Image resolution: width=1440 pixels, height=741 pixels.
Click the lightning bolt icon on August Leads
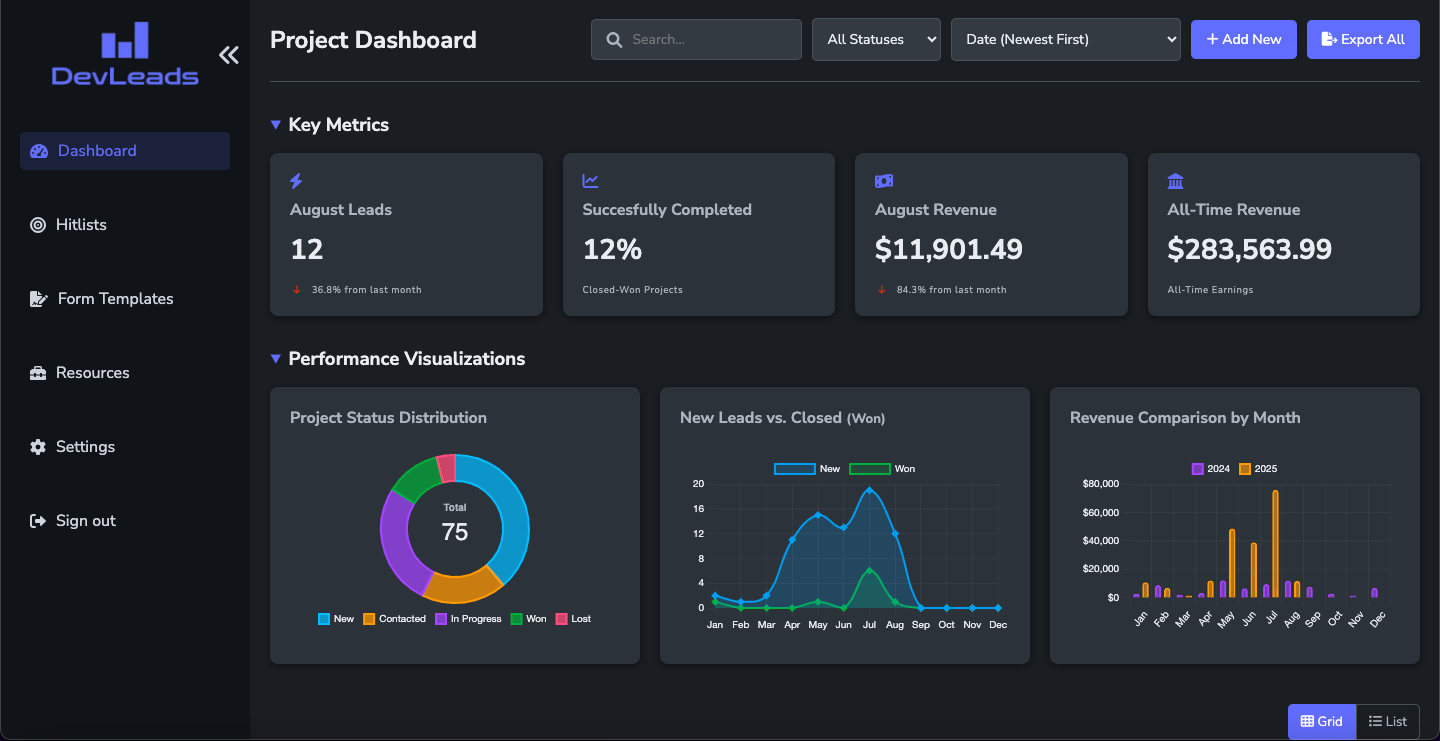click(x=296, y=181)
